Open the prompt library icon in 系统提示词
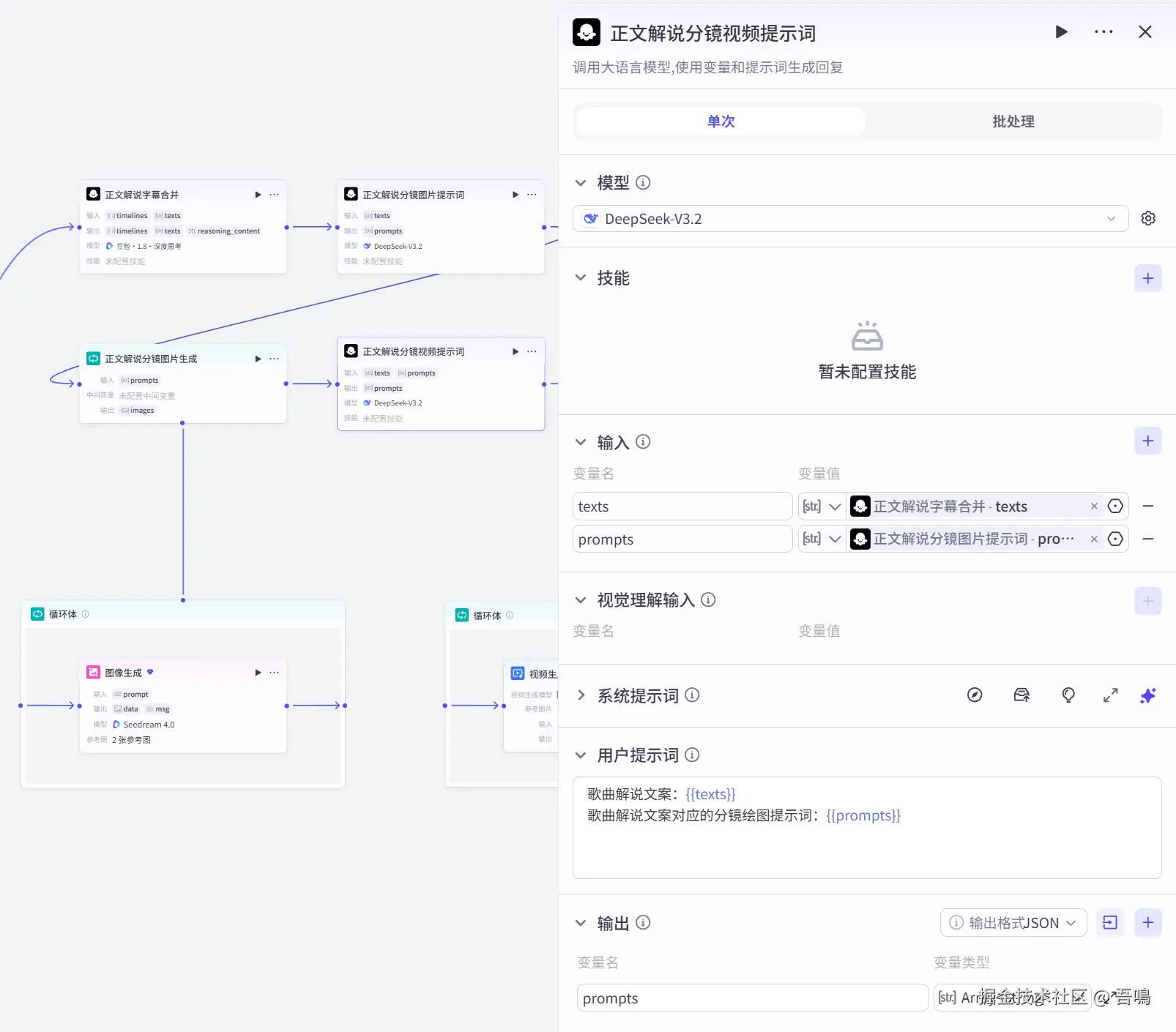 pos(1021,695)
